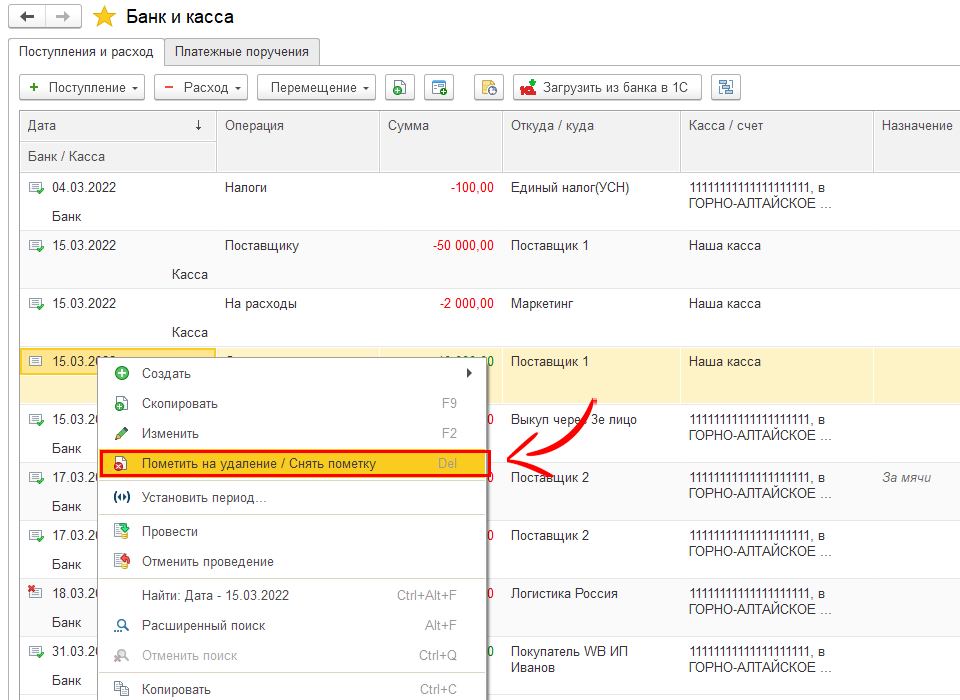The image size is (960, 700).
Task: Click the structure icon at toolbar end
Action: pyautogui.click(x=725, y=88)
